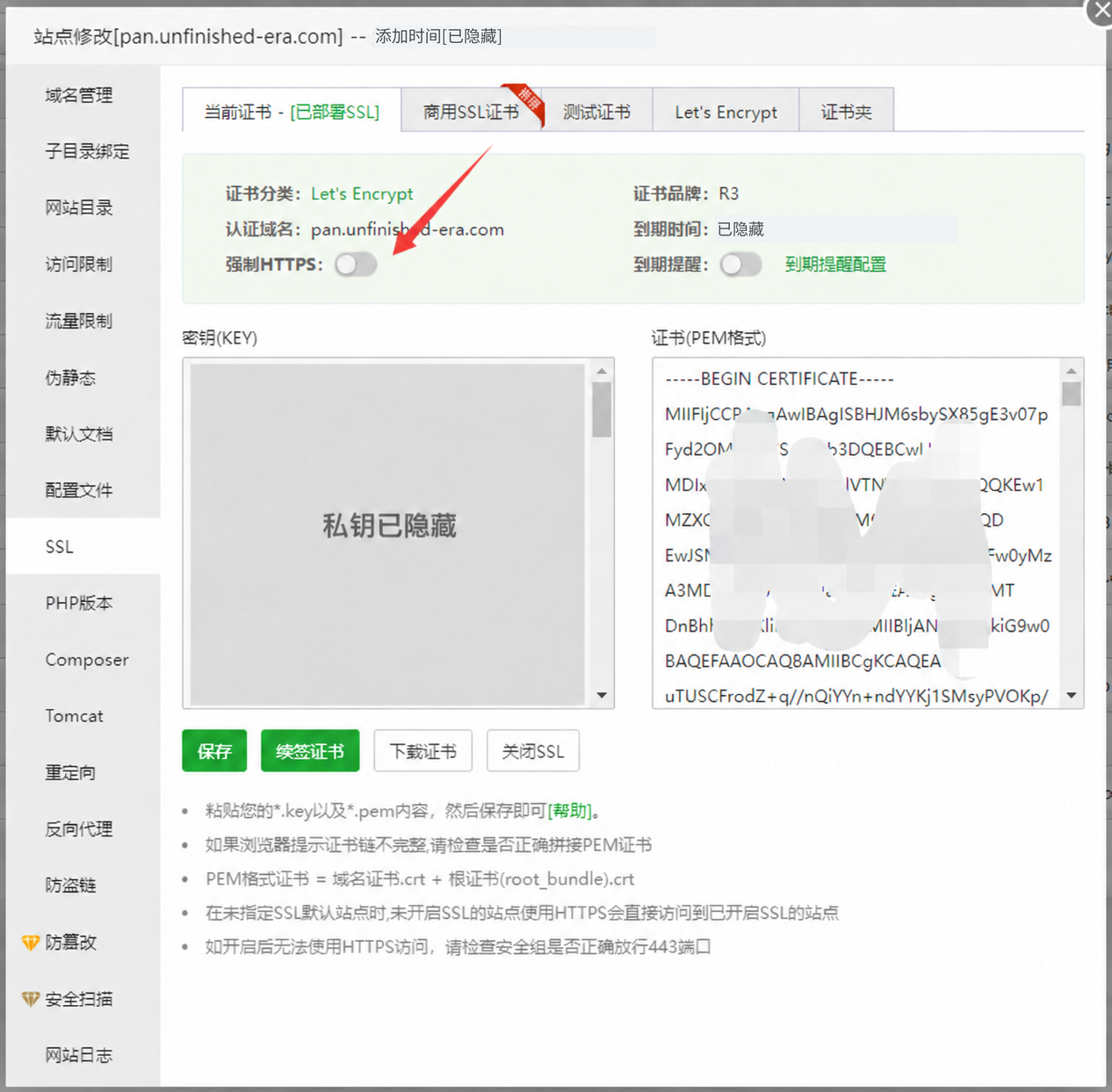1112x1092 pixels.
Task: Open 安全扫描 label in sidebar
Action: coord(79,999)
